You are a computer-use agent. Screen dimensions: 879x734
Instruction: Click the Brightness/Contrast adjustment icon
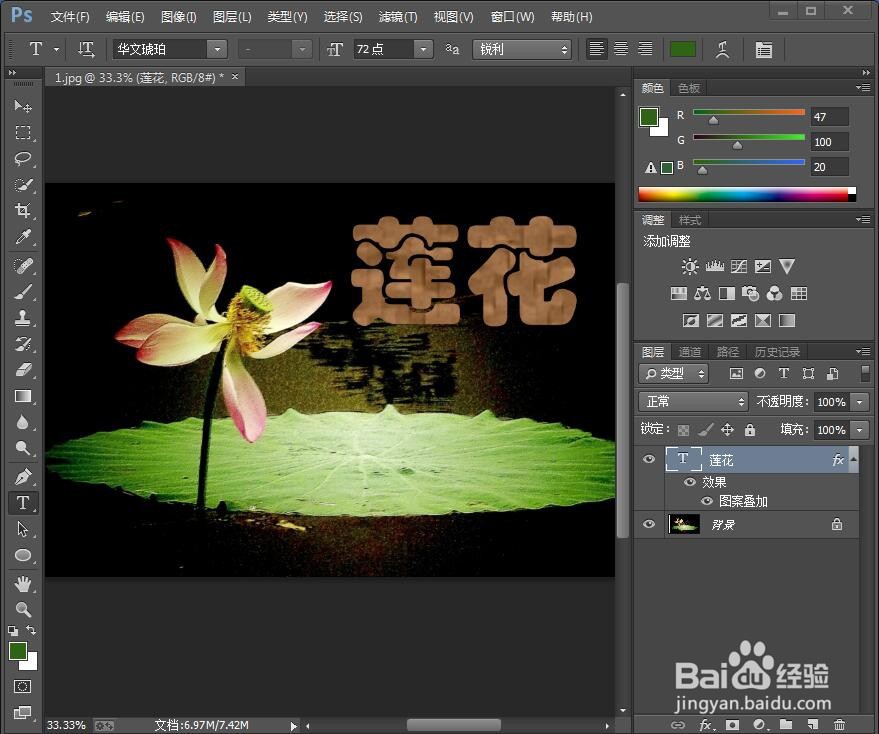[x=689, y=266]
